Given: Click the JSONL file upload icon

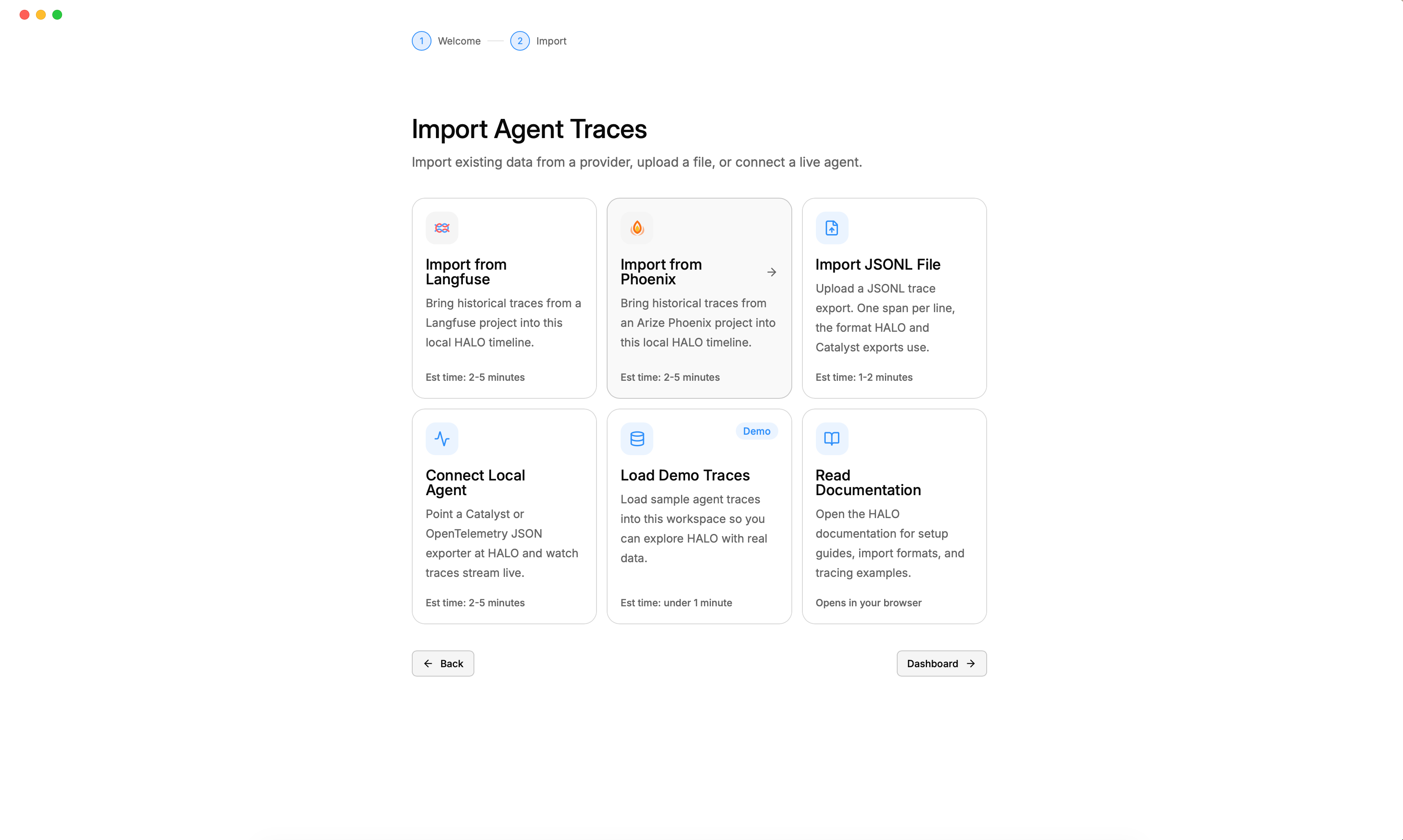Looking at the screenshot, I should 831,228.
